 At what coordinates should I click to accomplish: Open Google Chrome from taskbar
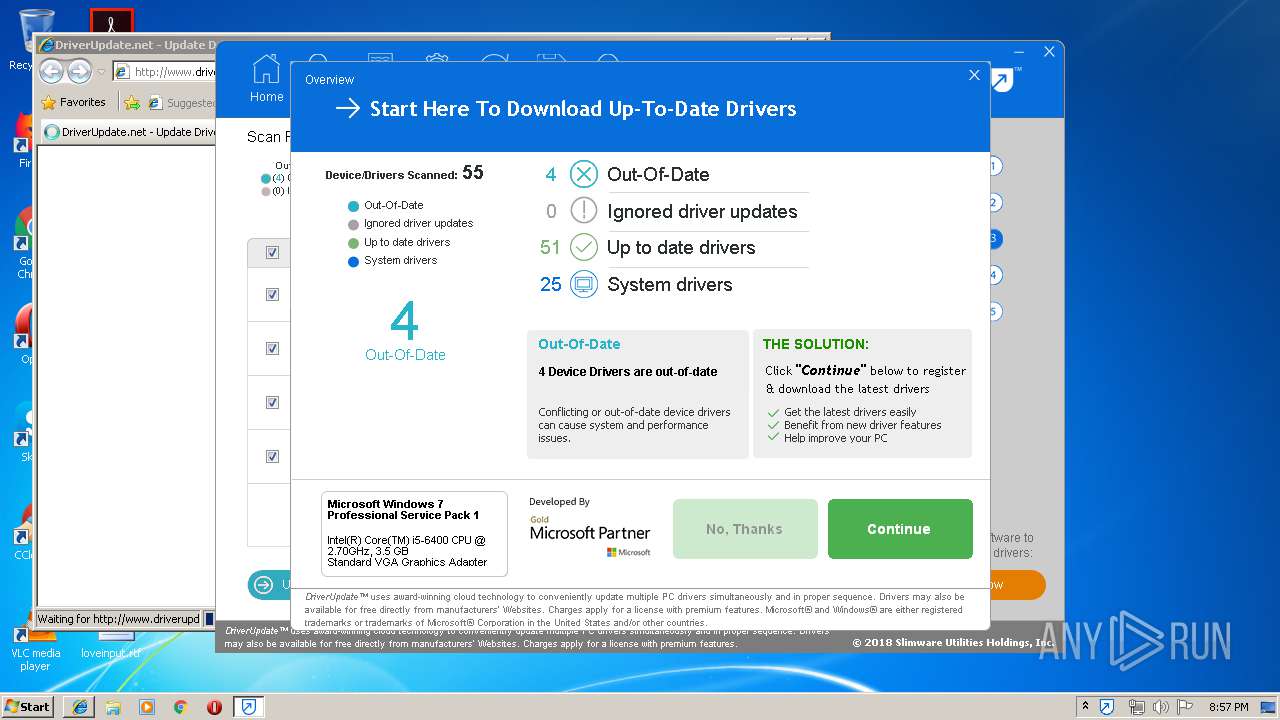point(180,707)
